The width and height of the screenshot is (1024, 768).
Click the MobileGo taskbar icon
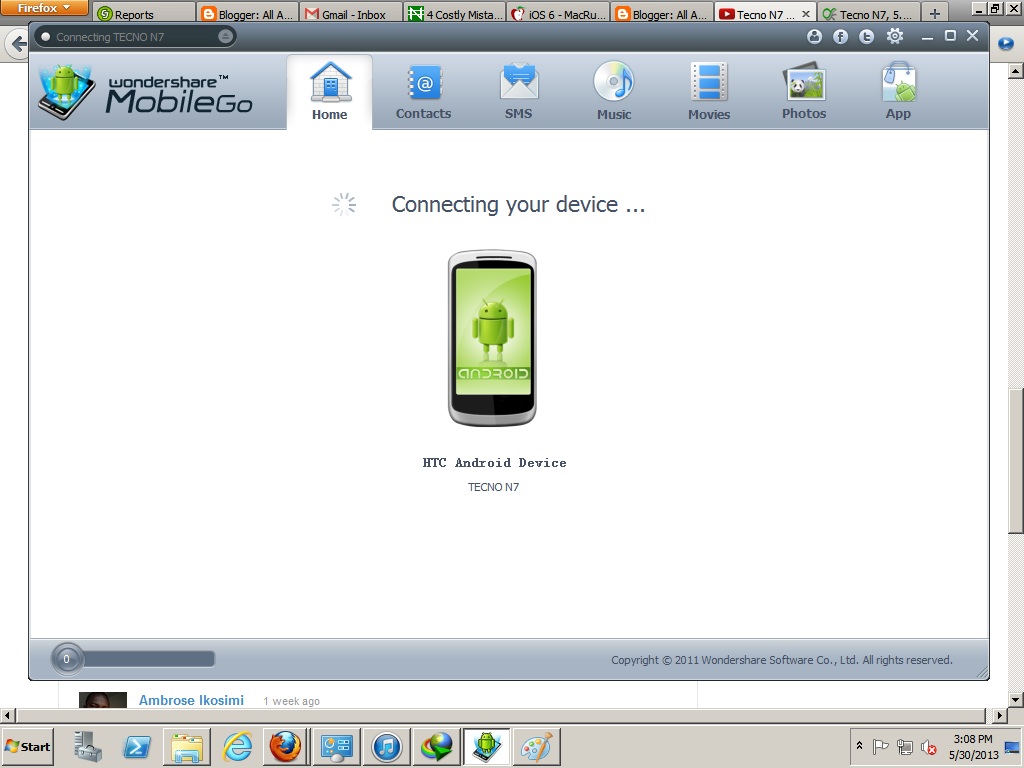pos(487,746)
